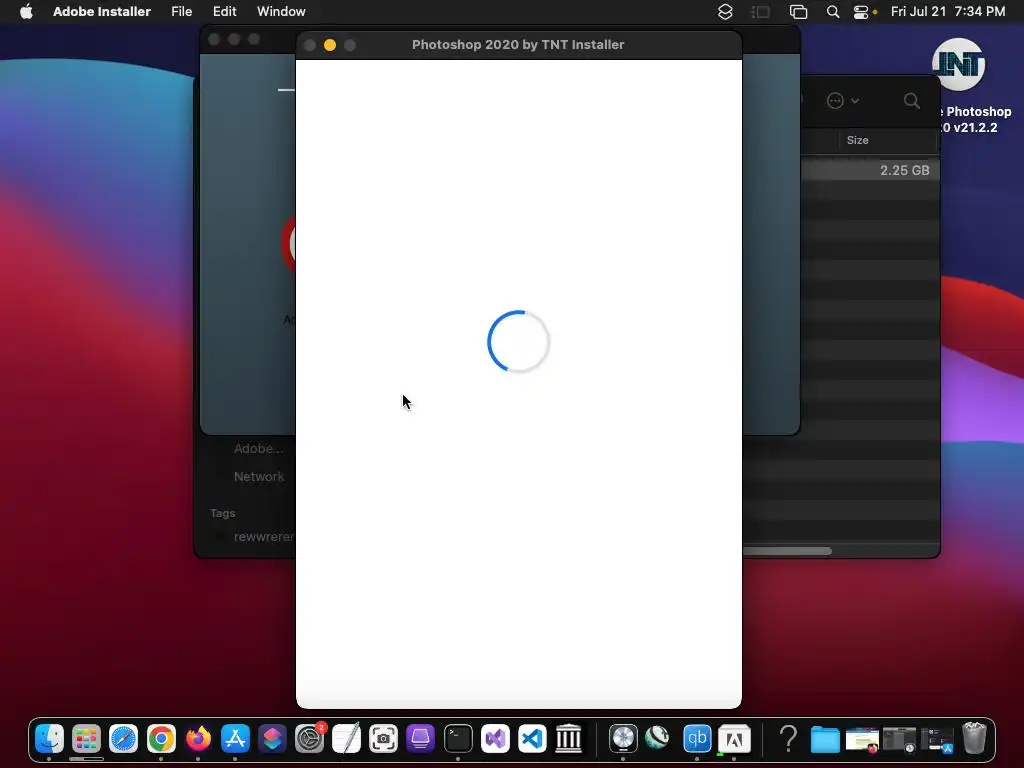Click the Shortcuts layers icon in menu bar

(x=725, y=11)
